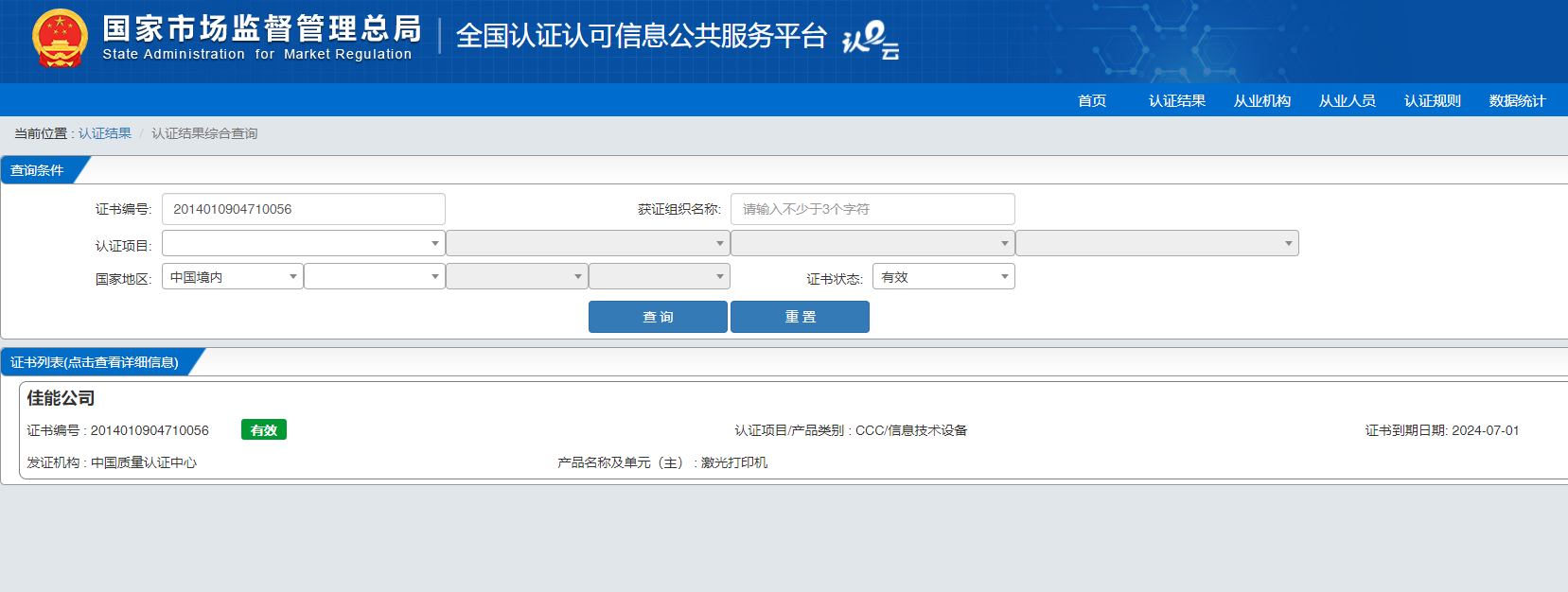Click the national emblem logo
The height and width of the screenshot is (592, 1568).
[60, 38]
